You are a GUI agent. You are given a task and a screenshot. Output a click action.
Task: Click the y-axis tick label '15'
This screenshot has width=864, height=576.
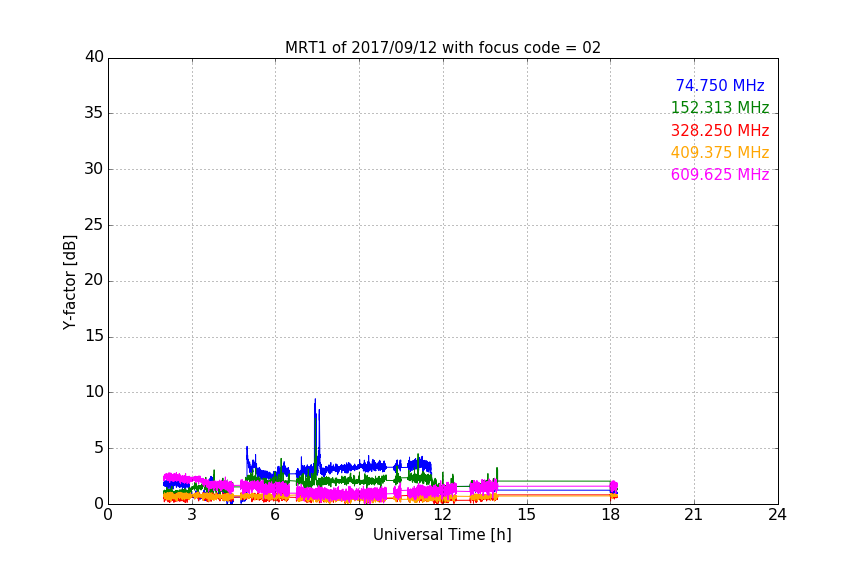coord(94,336)
